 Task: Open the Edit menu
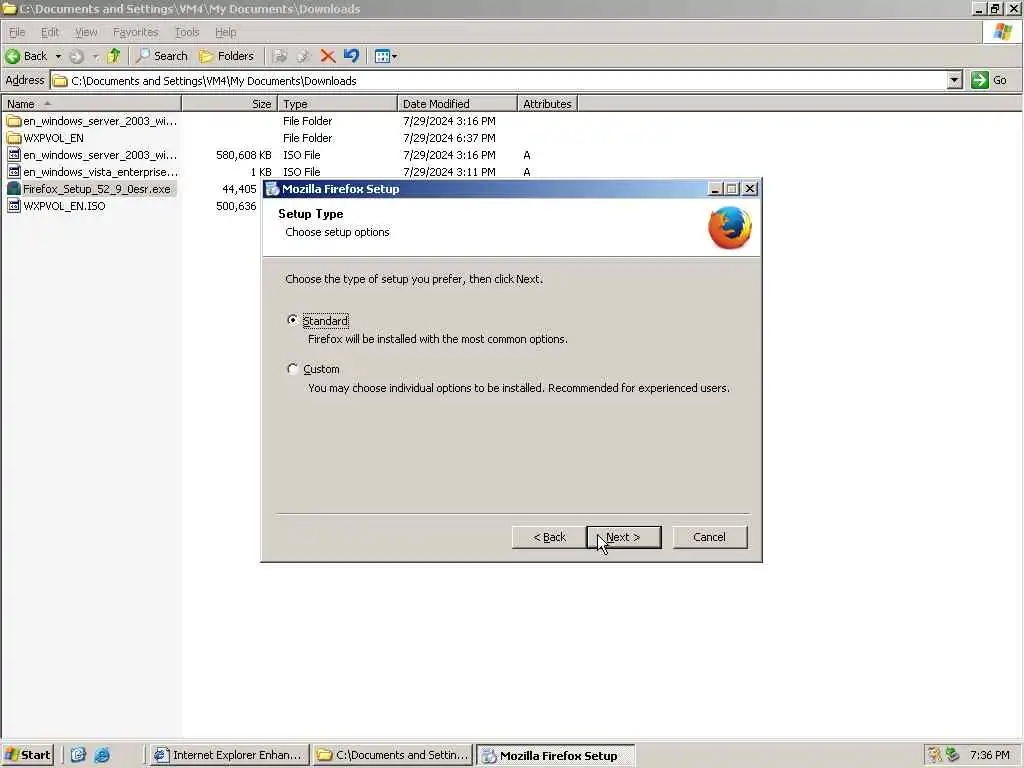click(50, 32)
